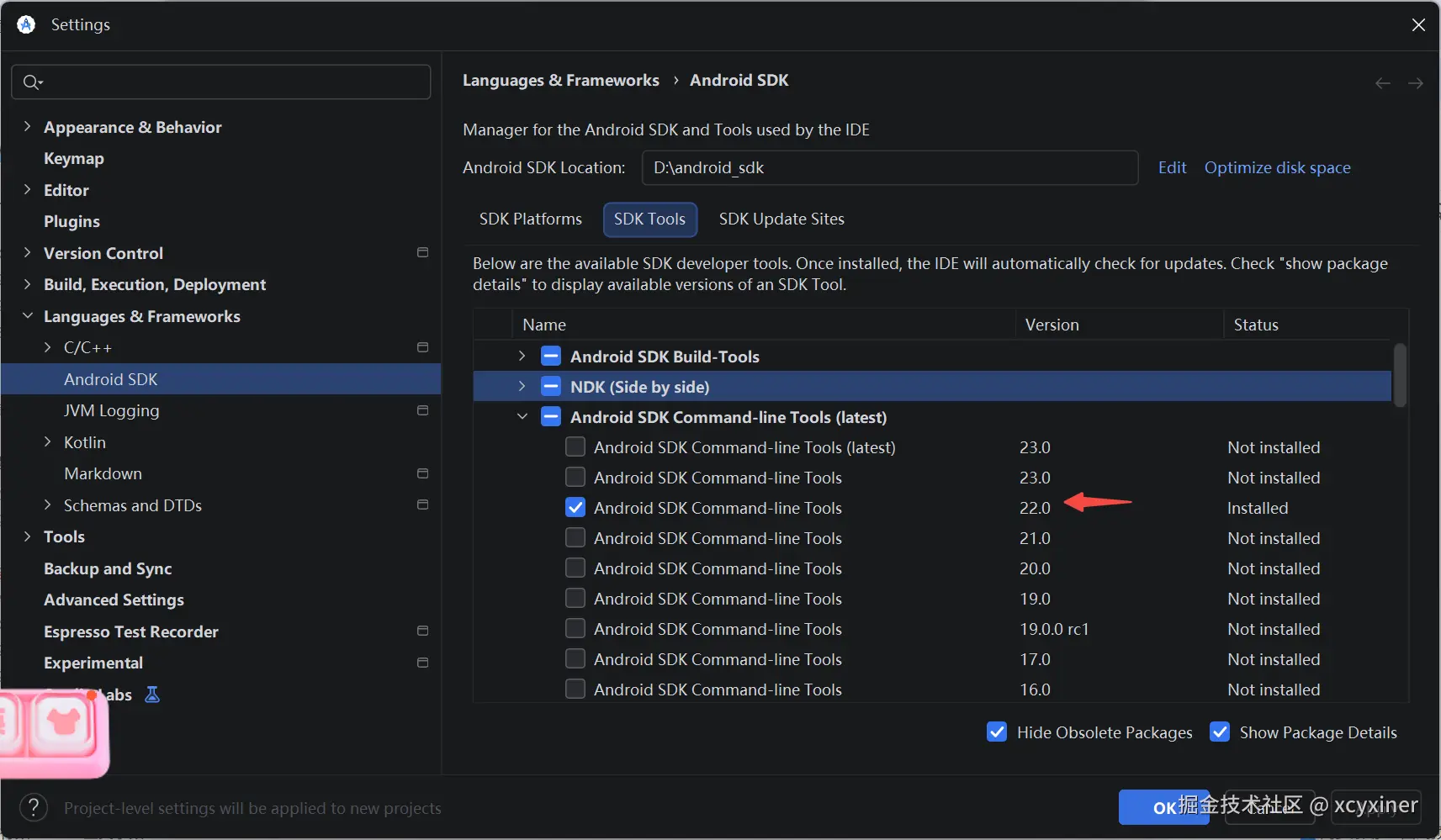Close the Settings dialog with the X

1418,25
